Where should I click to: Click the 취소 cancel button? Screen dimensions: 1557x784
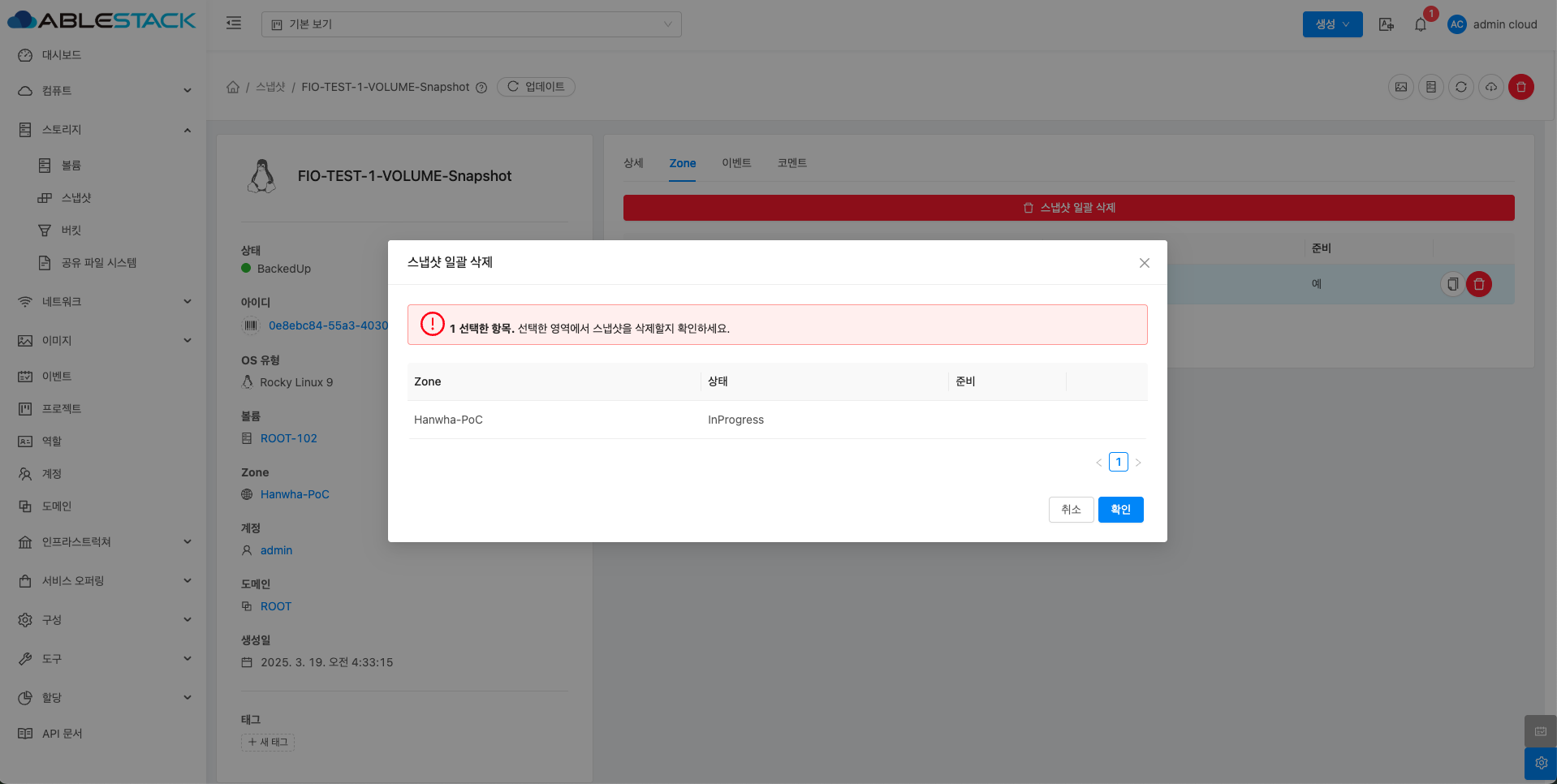[x=1071, y=510]
